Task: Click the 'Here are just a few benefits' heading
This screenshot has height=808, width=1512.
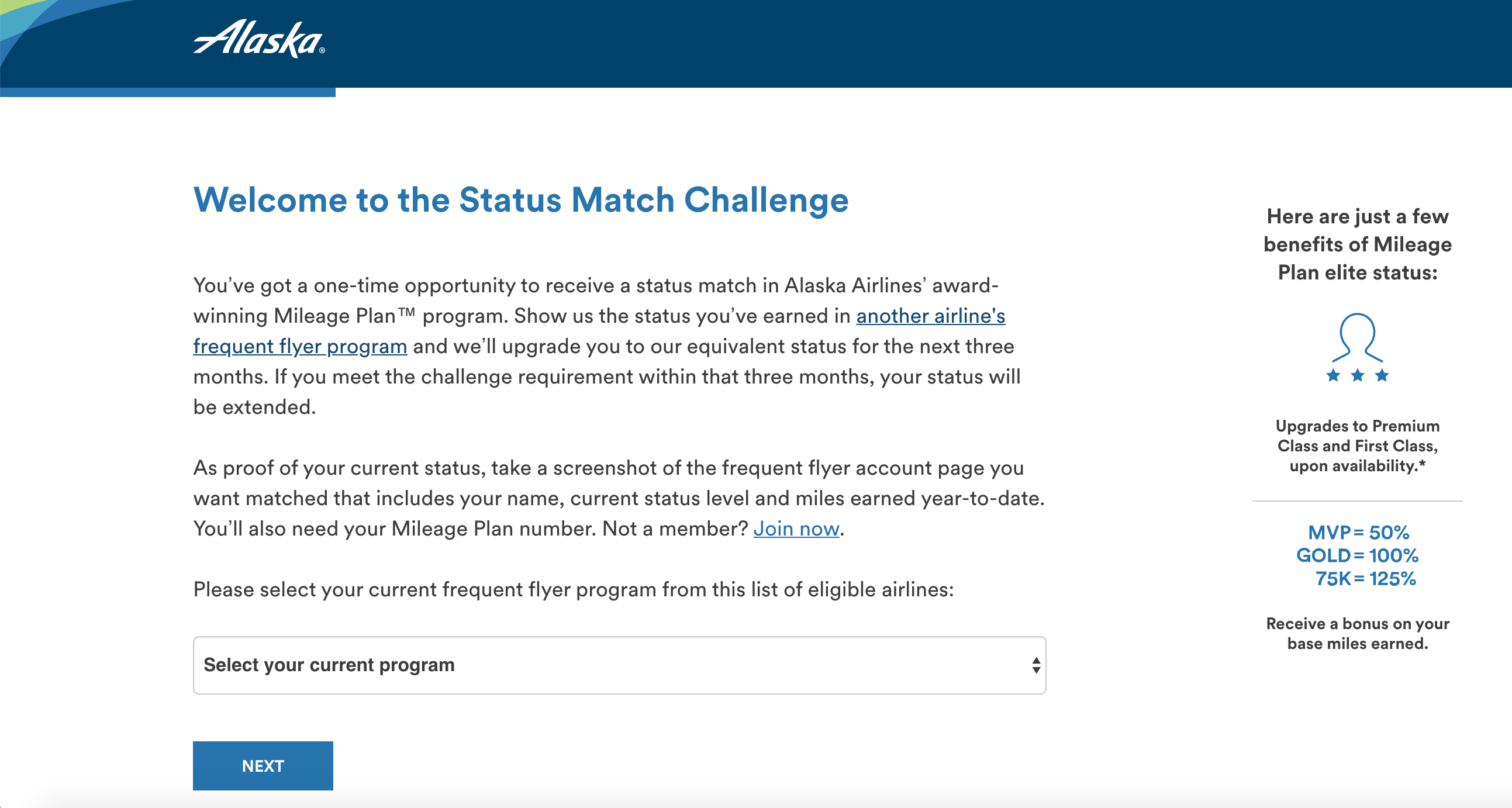Action: pos(1357,244)
